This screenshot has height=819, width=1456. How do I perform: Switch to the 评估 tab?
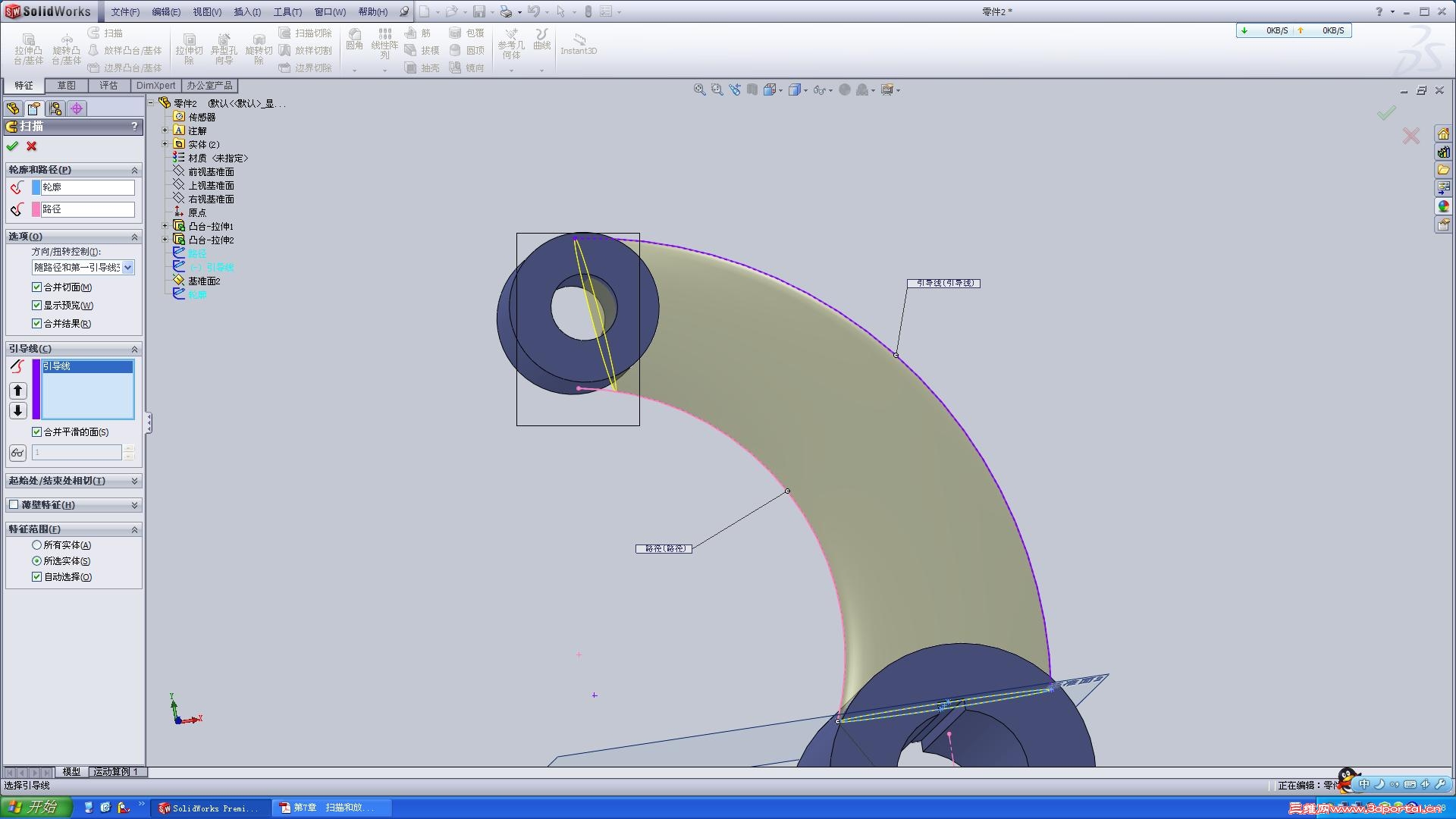(x=108, y=86)
